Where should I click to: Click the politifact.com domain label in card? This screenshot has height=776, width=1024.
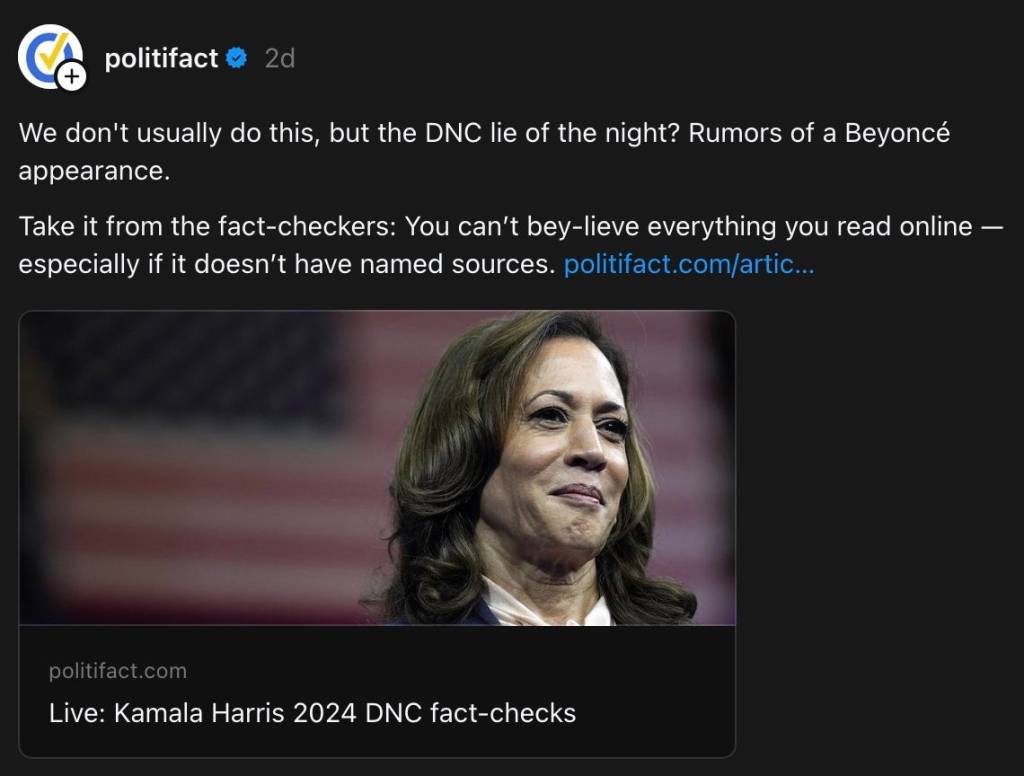point(117,671)
